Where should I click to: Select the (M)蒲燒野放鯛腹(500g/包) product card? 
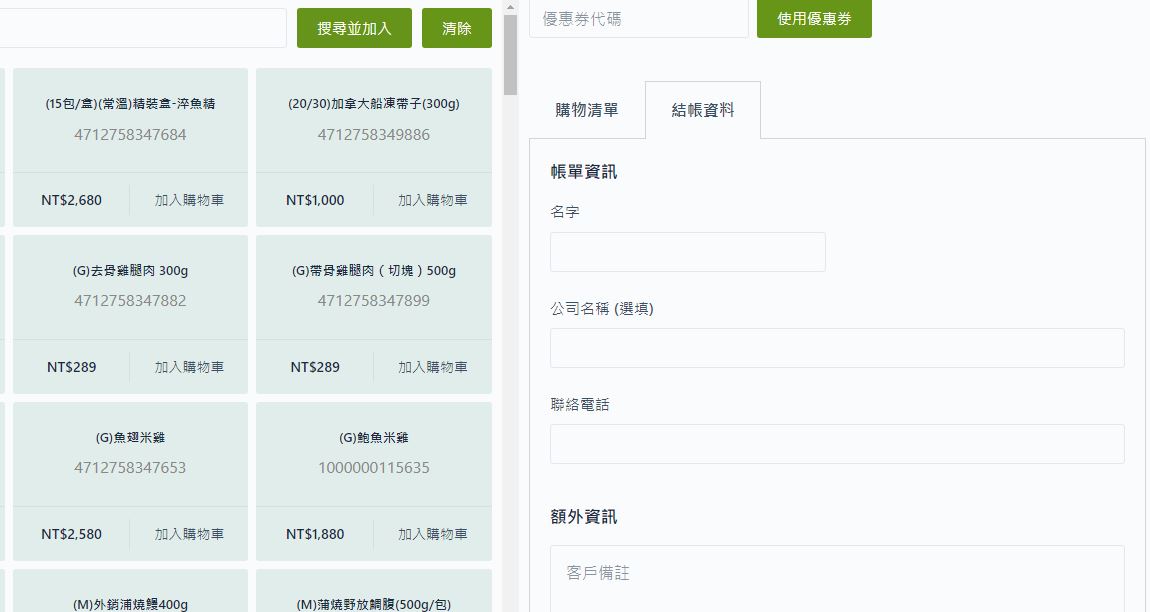[x=374, y=596]
